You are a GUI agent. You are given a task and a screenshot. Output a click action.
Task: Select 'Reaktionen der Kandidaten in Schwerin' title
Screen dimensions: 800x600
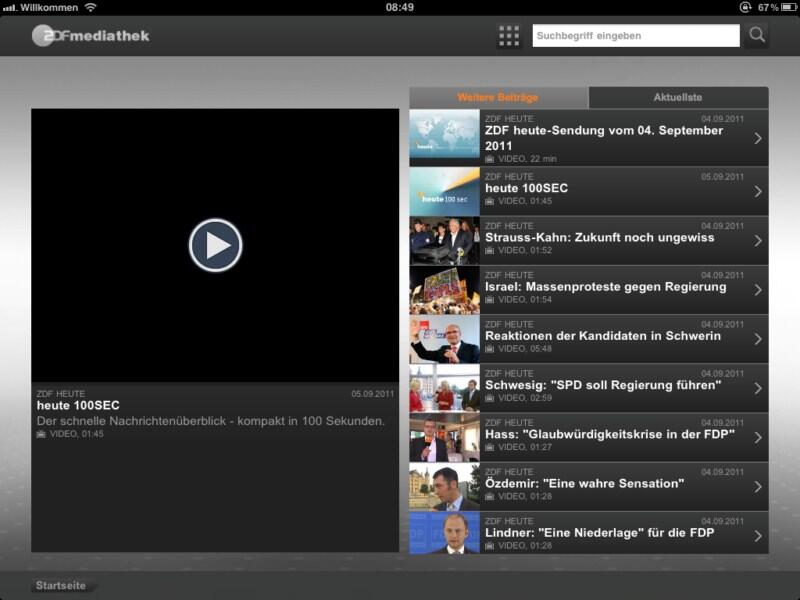(603, 336)
